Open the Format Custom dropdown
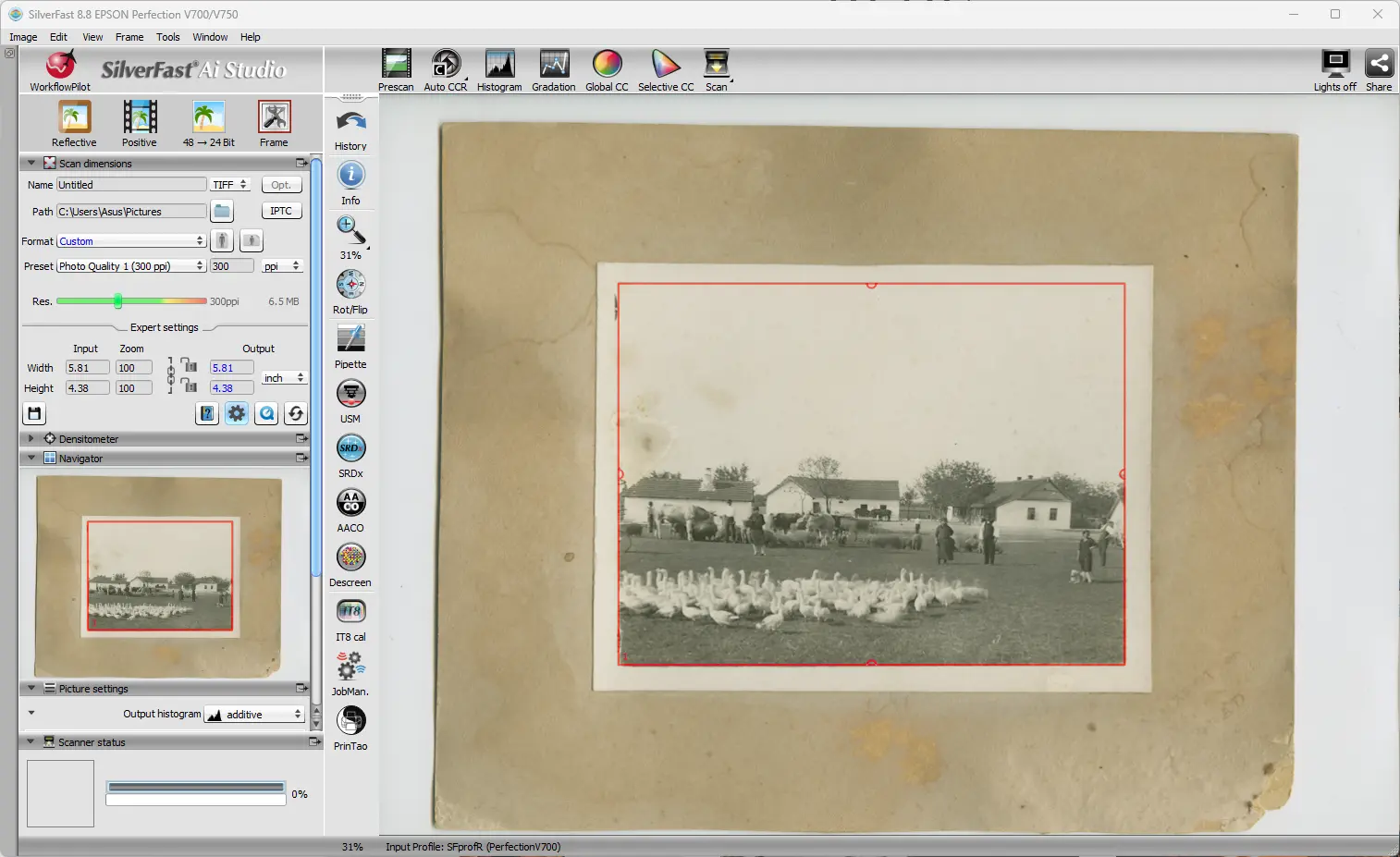1400x857 pixels. point(131,241)
